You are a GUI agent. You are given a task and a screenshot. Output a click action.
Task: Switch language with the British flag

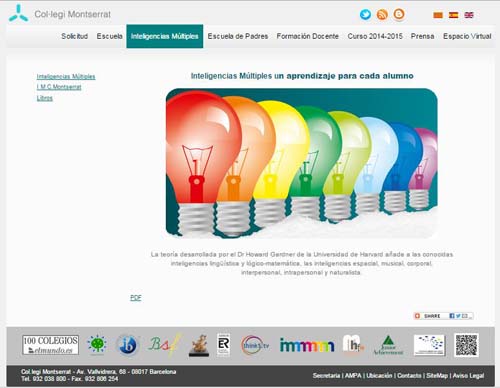469,15
